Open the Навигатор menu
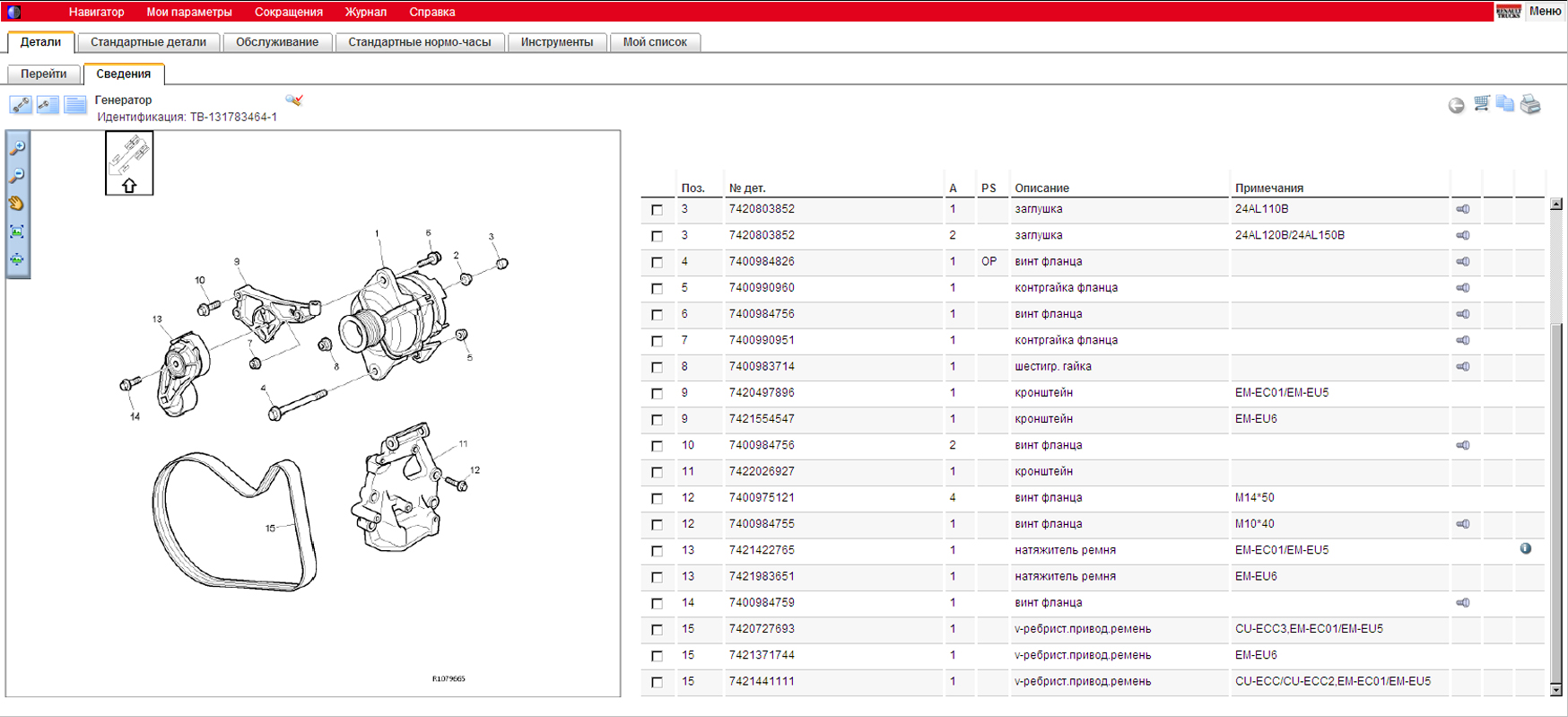 click(x=96, y=12)
